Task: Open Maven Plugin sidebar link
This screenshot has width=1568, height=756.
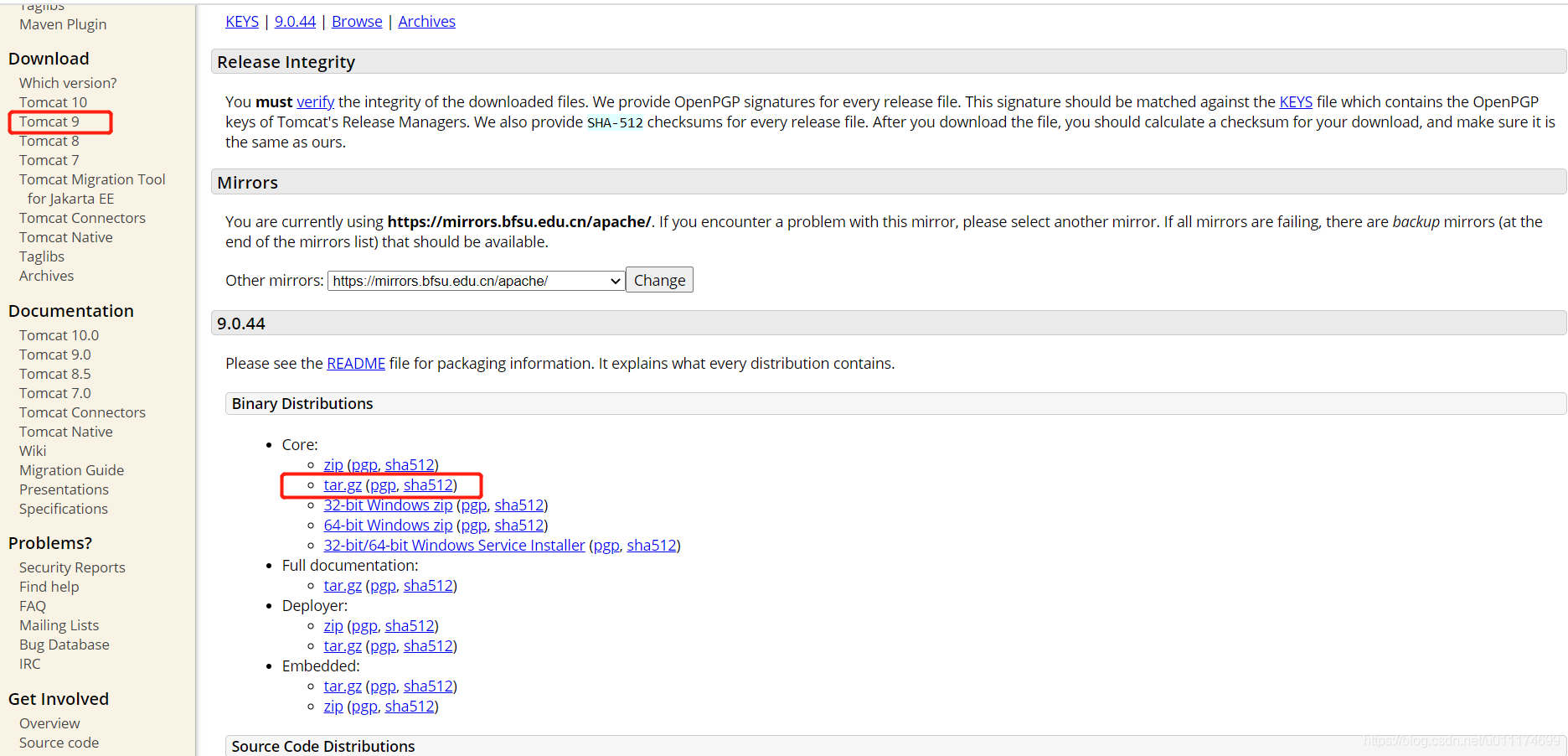Action: tap(63, 24)
